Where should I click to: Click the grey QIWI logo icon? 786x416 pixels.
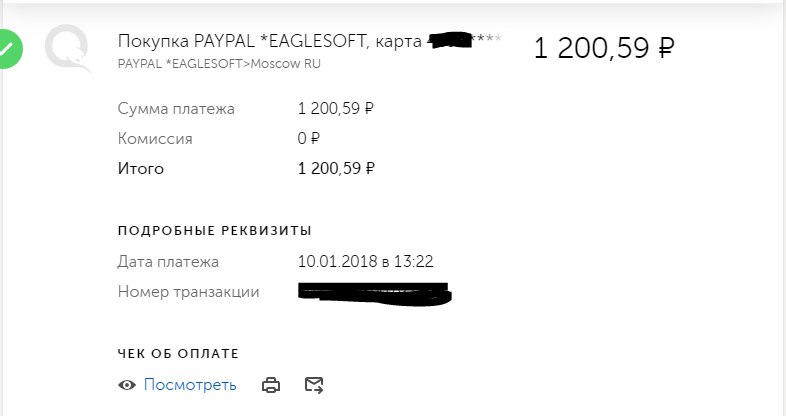coord(68,48)
